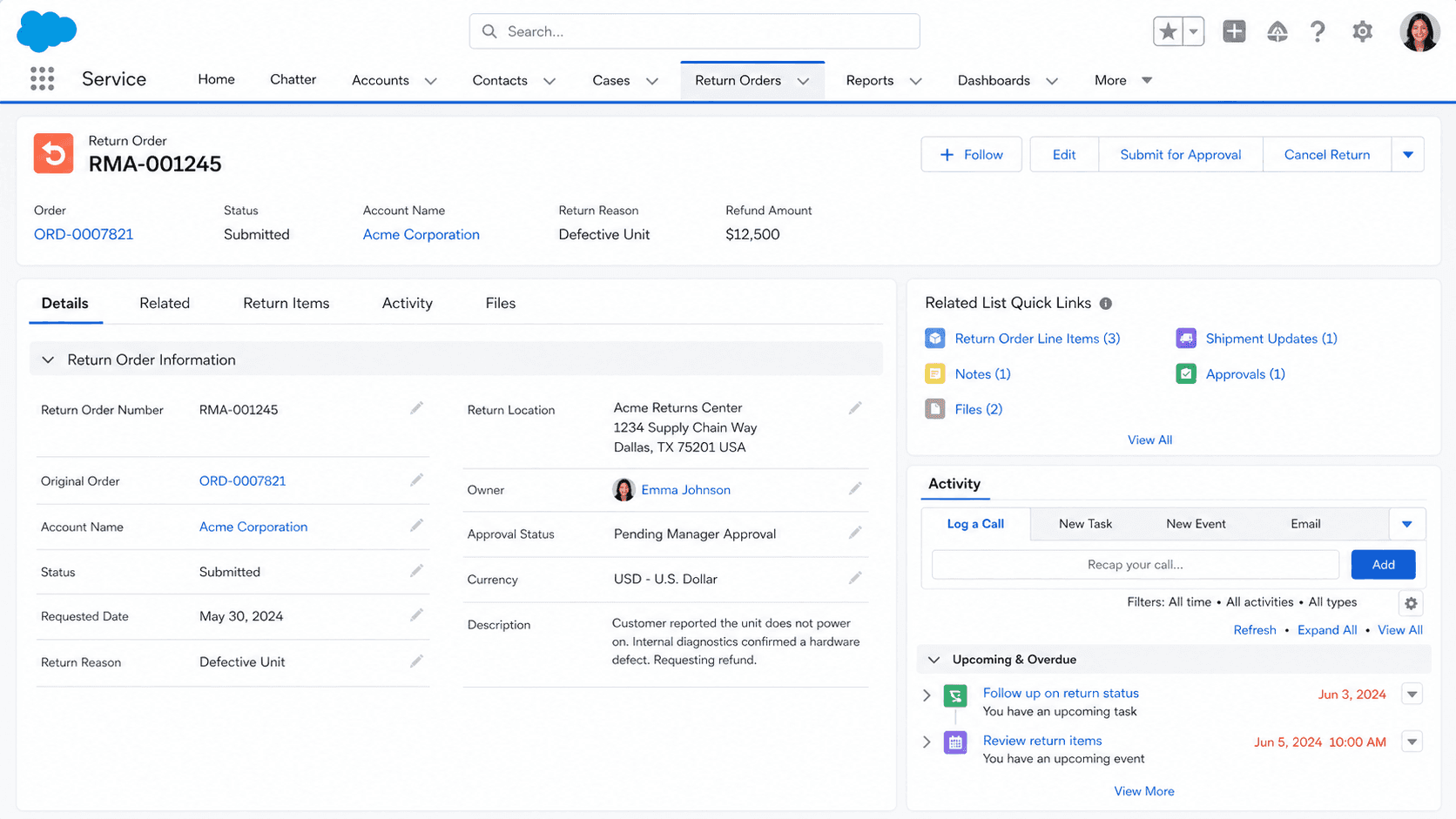Click the orange Return Order record icon
Screen dimensions: 1456x819
point(53,154)
